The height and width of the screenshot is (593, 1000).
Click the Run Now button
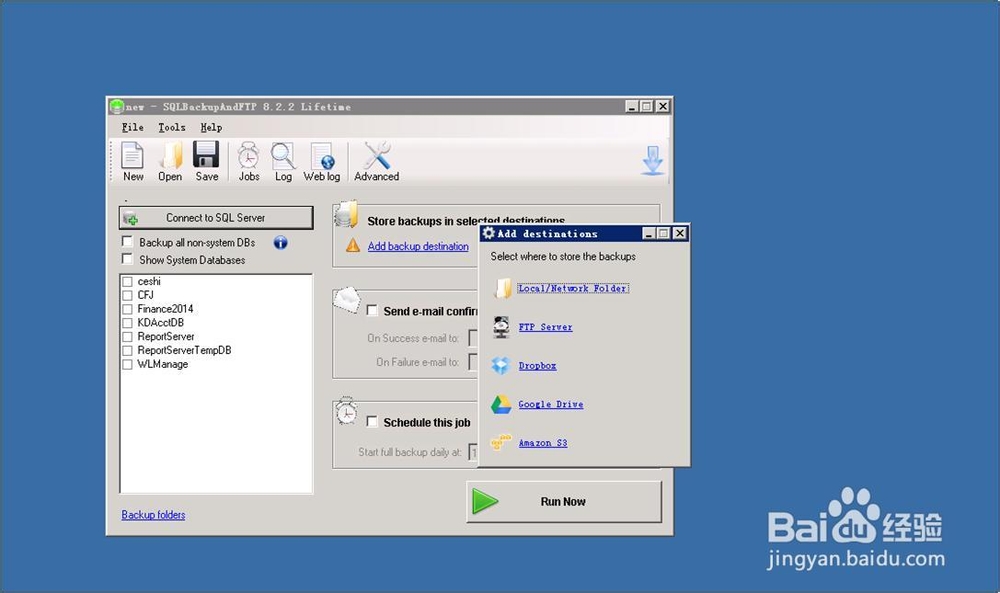pyautogui.click(x=564, y=502)
